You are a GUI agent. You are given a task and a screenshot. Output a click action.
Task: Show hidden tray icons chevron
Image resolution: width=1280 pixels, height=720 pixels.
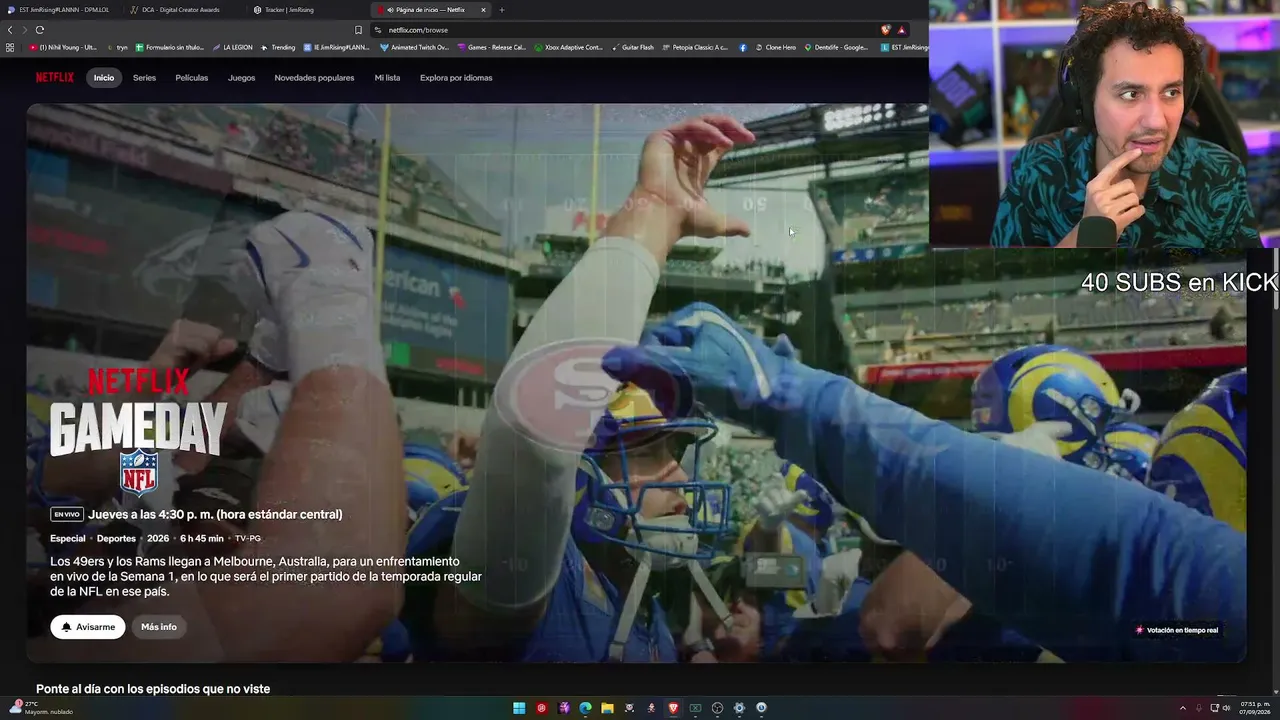coord(1183,708)
